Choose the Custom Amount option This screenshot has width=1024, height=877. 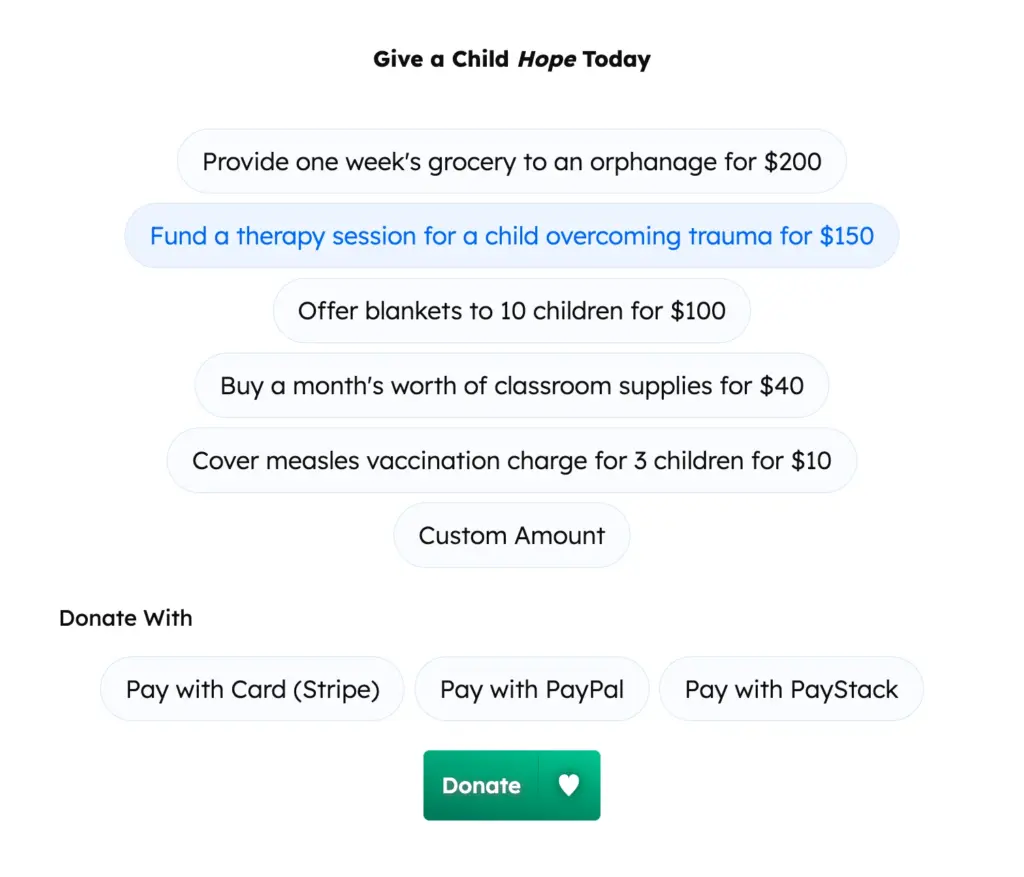coord(511,536)
